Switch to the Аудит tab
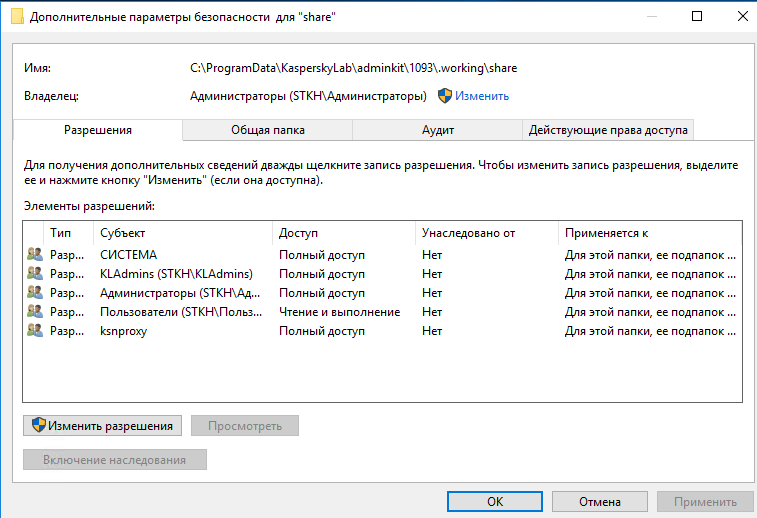The width and height of the screenshot is (757, 518). 438,130
